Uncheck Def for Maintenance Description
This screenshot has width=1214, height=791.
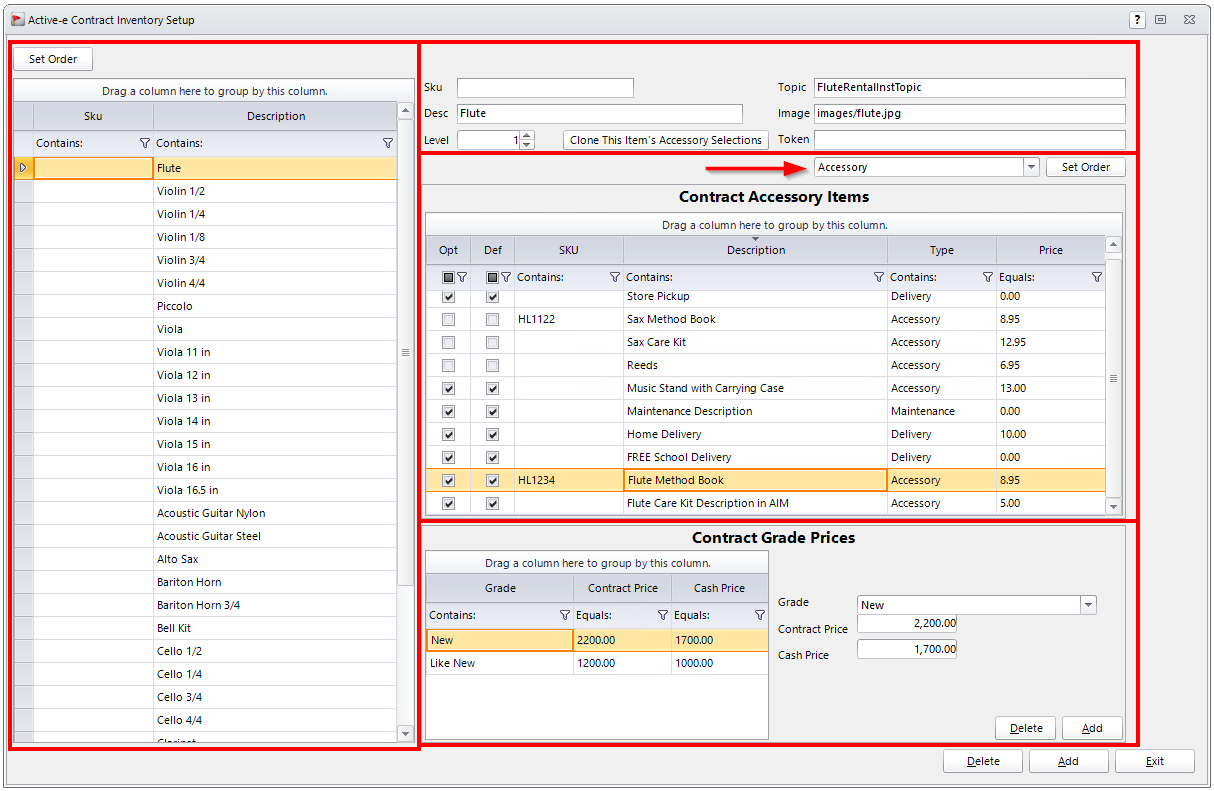coord(492,411)
